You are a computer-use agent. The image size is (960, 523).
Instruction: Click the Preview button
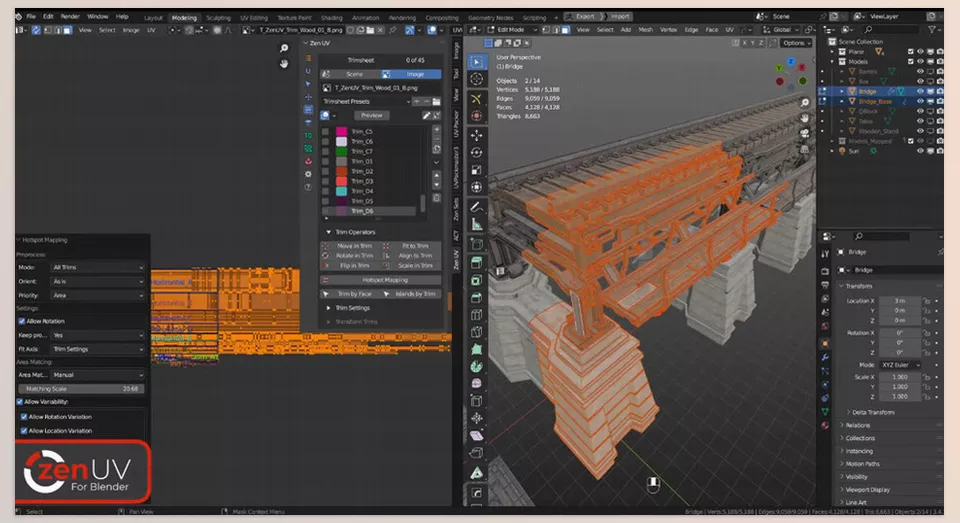pyautogui.click(x=371, y=115)
